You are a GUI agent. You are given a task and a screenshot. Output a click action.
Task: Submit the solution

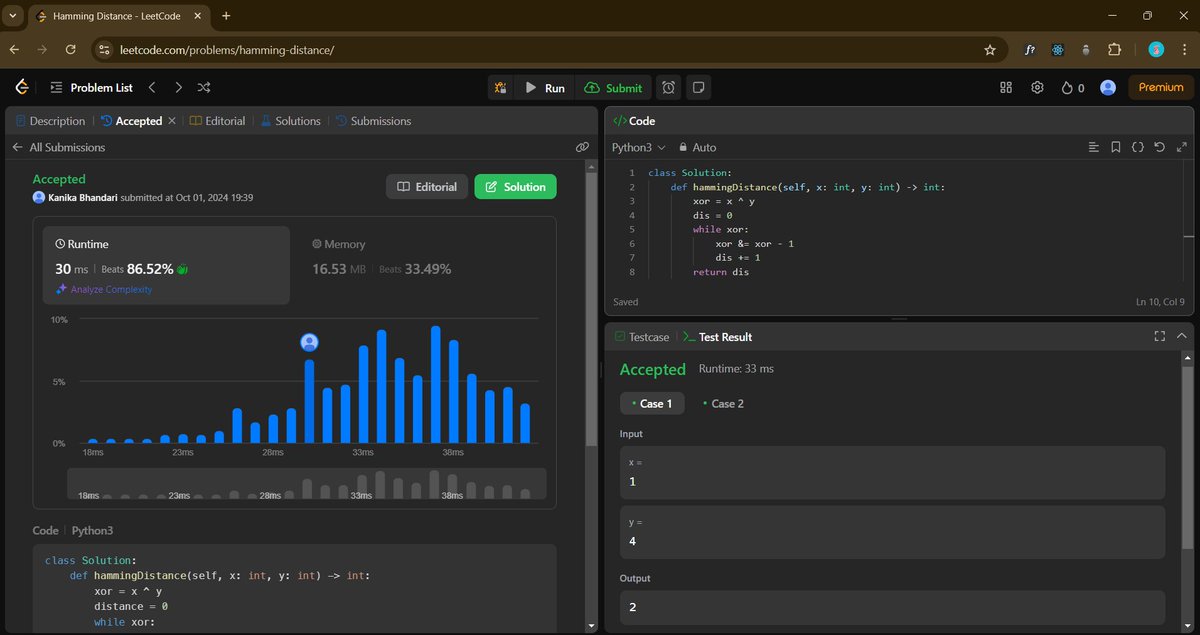tap(614, 88)
